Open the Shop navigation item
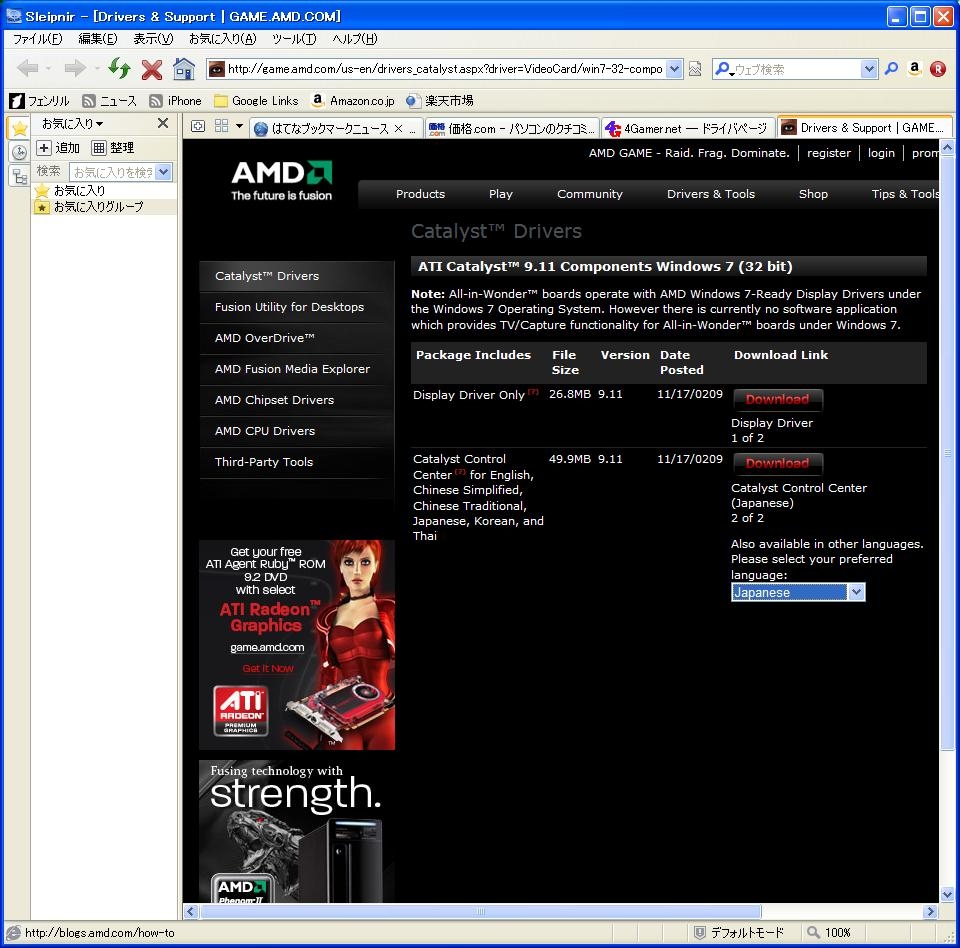Image resolution: width=960 pixels, height=948 pixels. point(813,194)
